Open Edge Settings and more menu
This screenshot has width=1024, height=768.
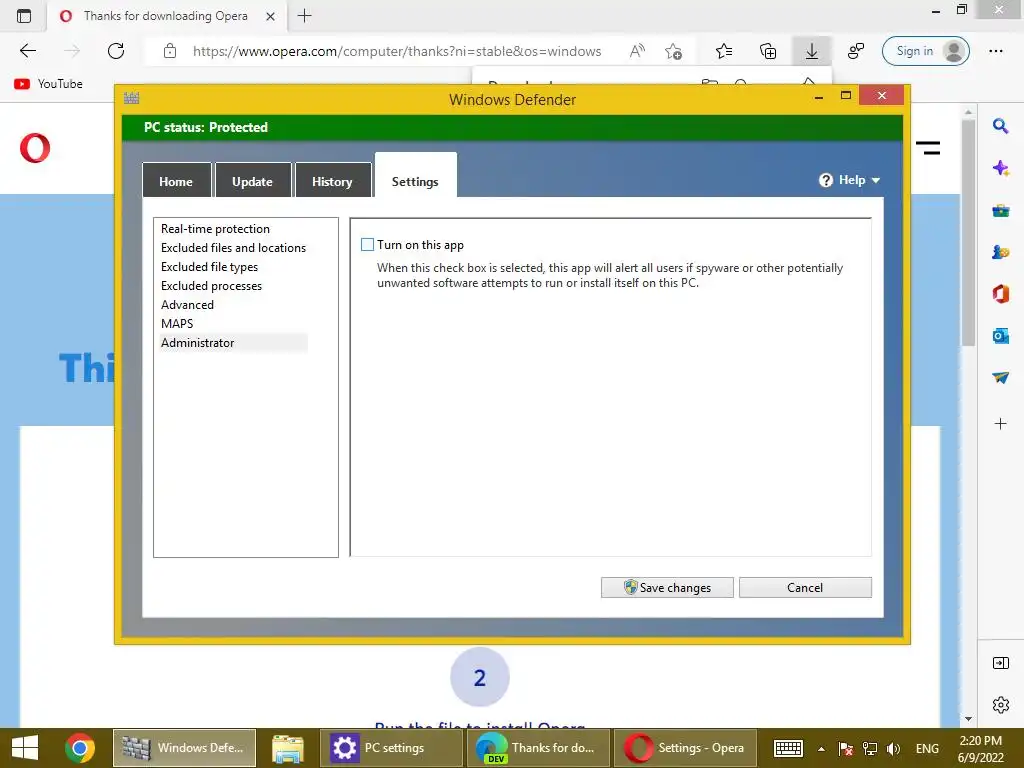pyautogui.click(x=996, y=51)
